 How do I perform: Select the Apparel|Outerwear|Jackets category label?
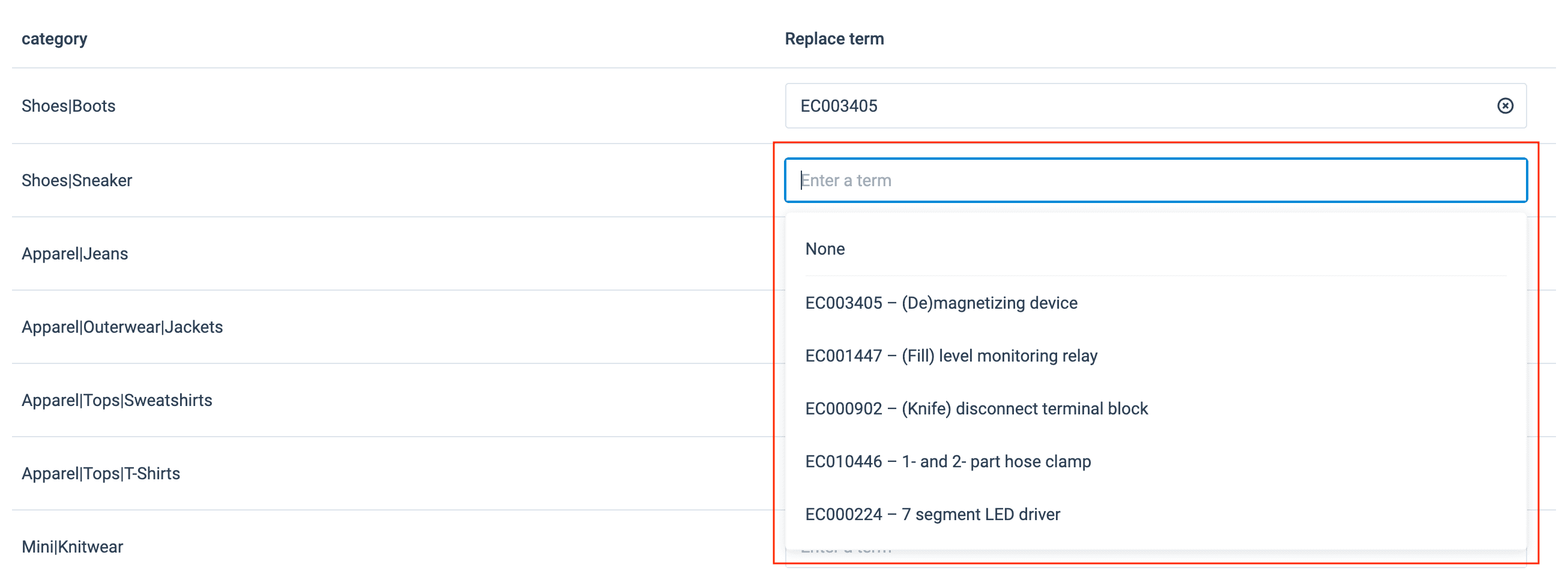pos(122,327)
